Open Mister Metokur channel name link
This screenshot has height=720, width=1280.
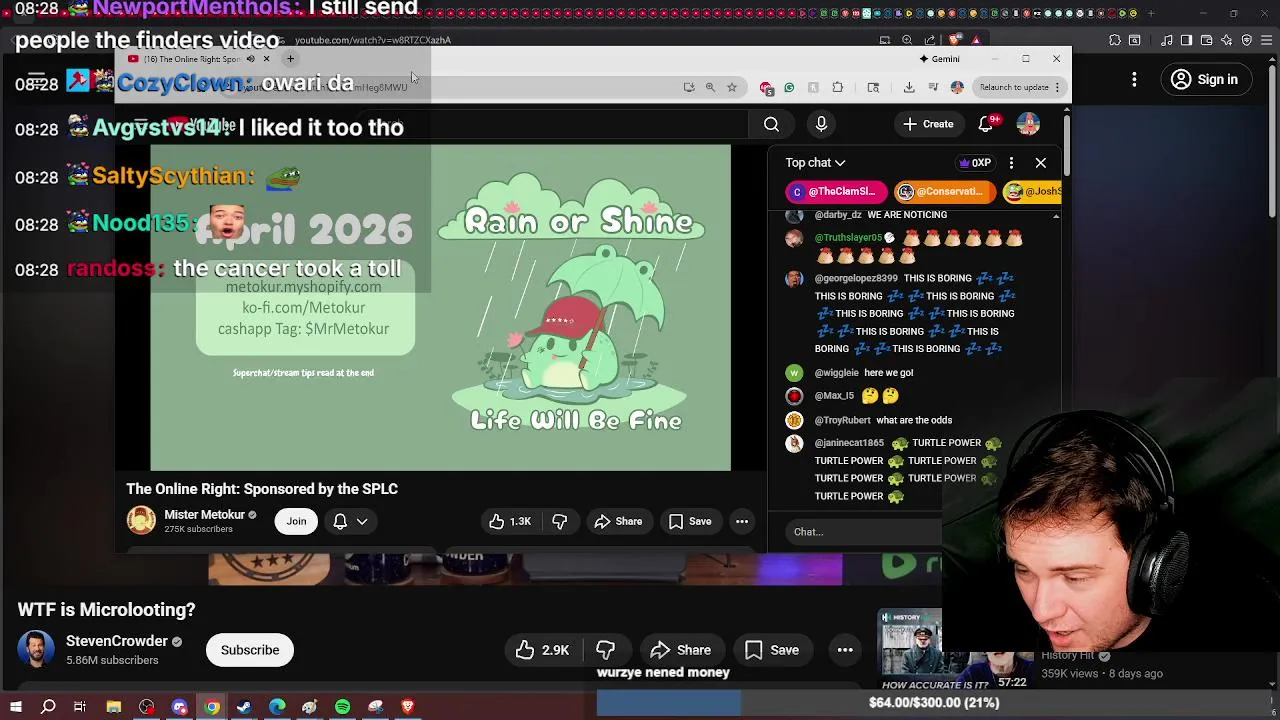tap(204, 515)
